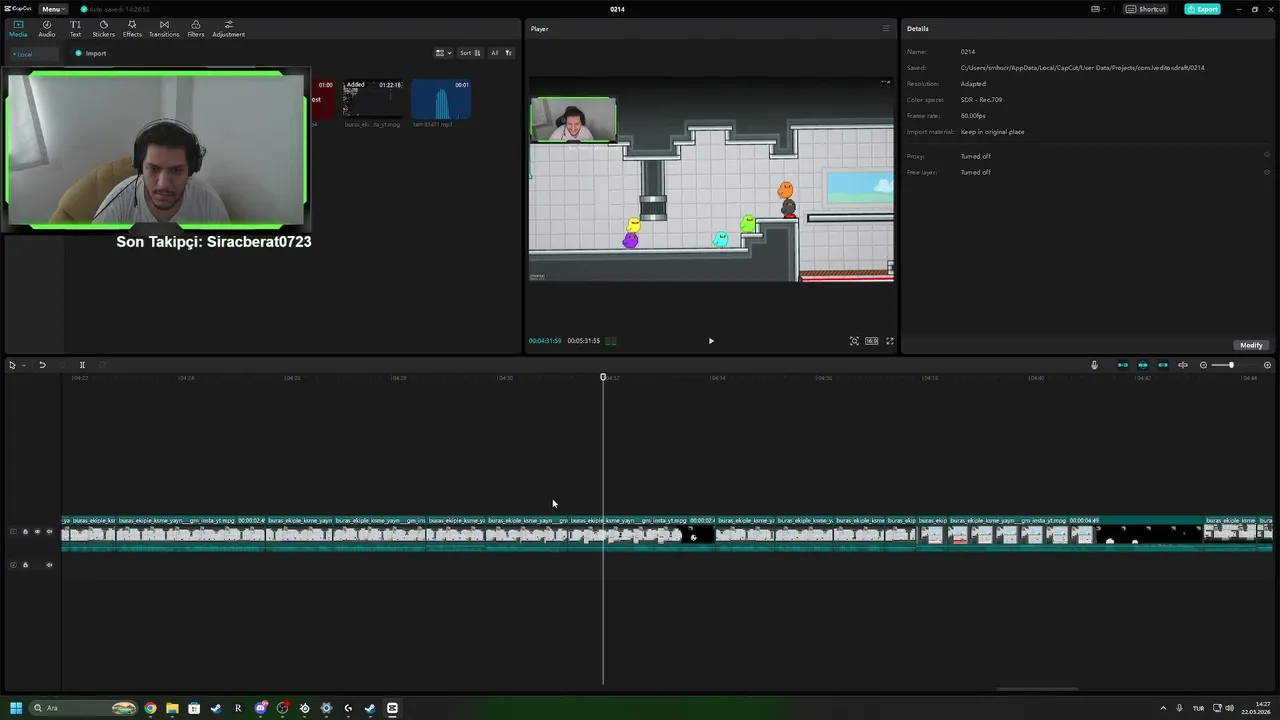Lock the lower audio track
This screenshot has width=1280, height=720.
(25, 565)
